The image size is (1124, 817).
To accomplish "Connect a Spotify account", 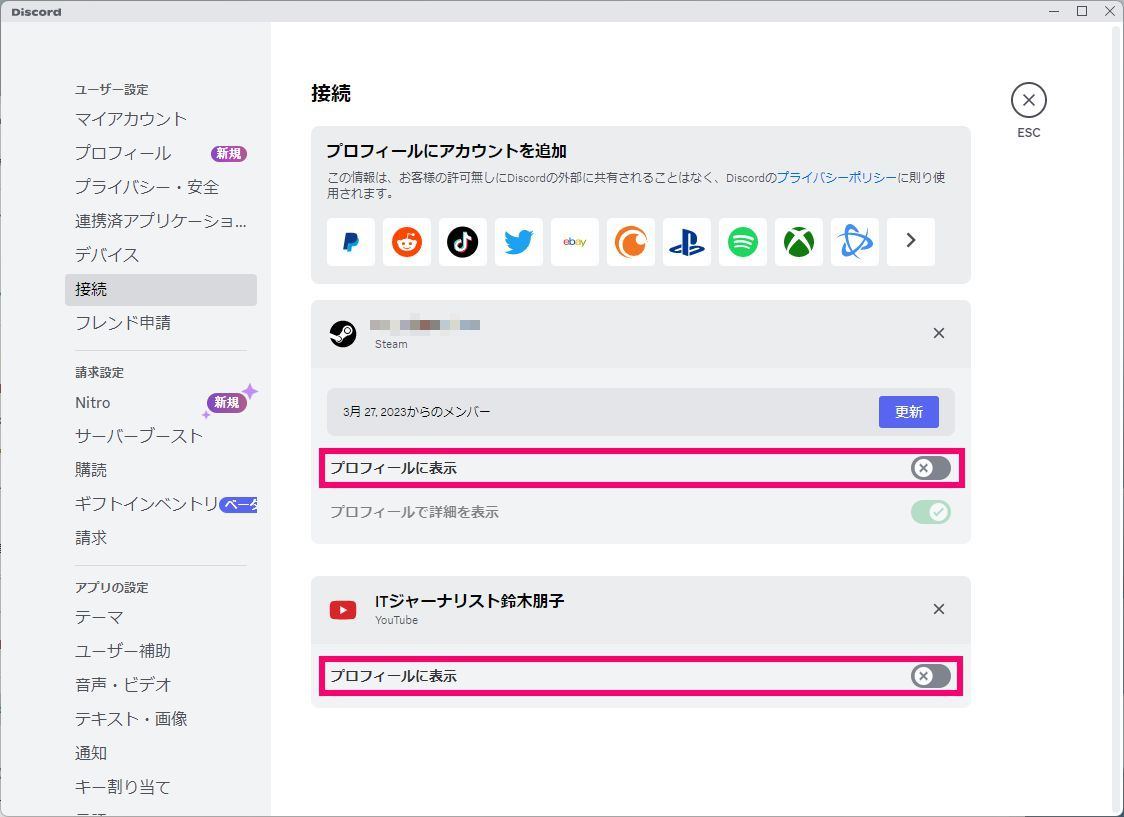I will [x=743, y=242].
